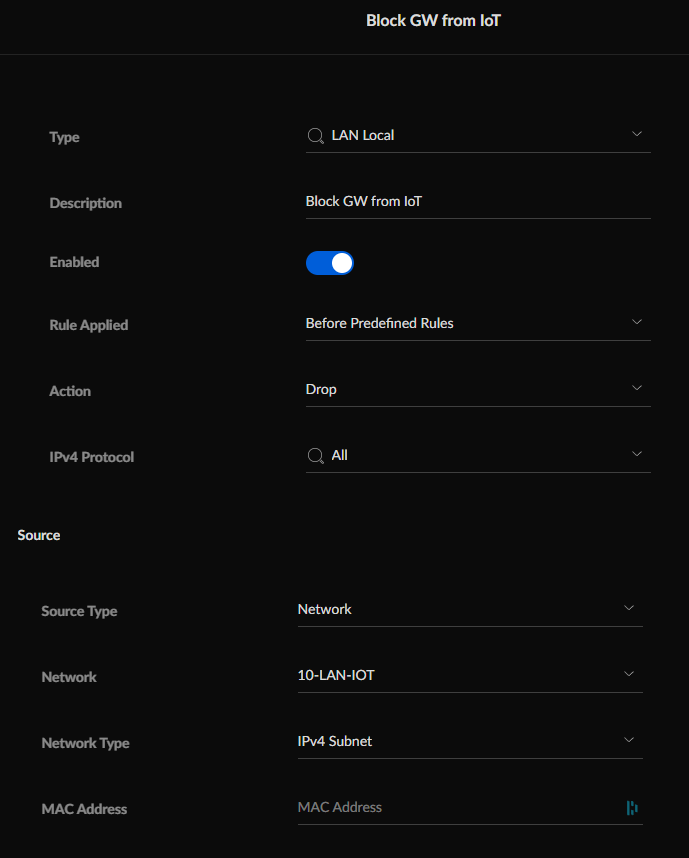Open the Source Type dropdown
This screenshot has height=858, width=689.
click(x=470, y=610)
